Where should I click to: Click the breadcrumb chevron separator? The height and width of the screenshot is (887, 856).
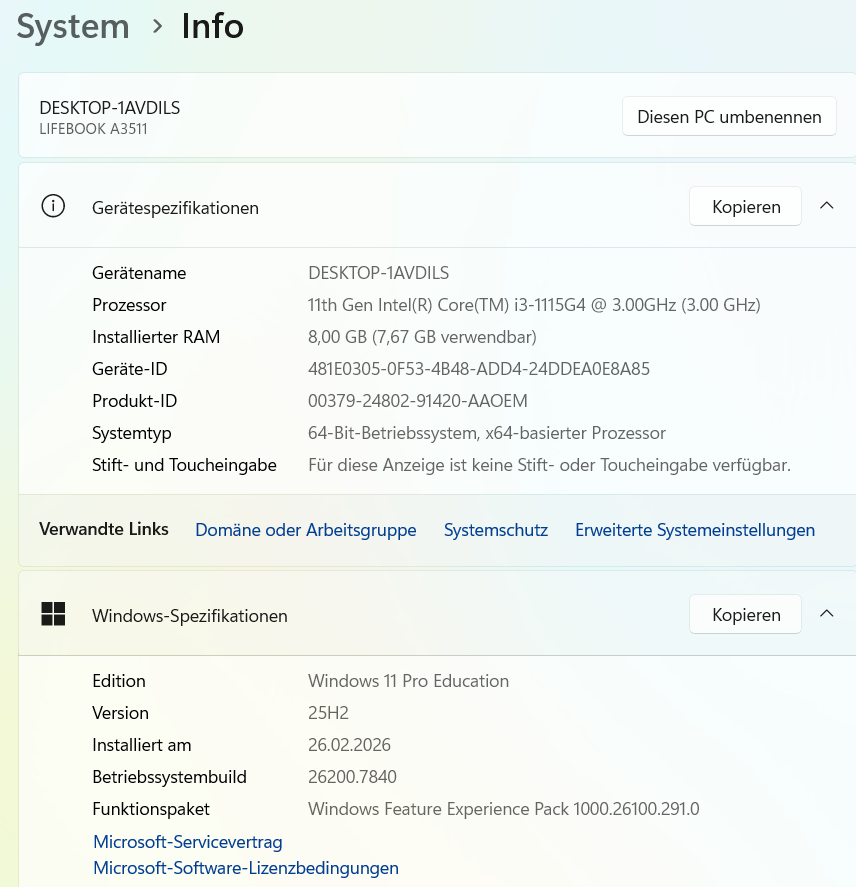pos(157,26)
